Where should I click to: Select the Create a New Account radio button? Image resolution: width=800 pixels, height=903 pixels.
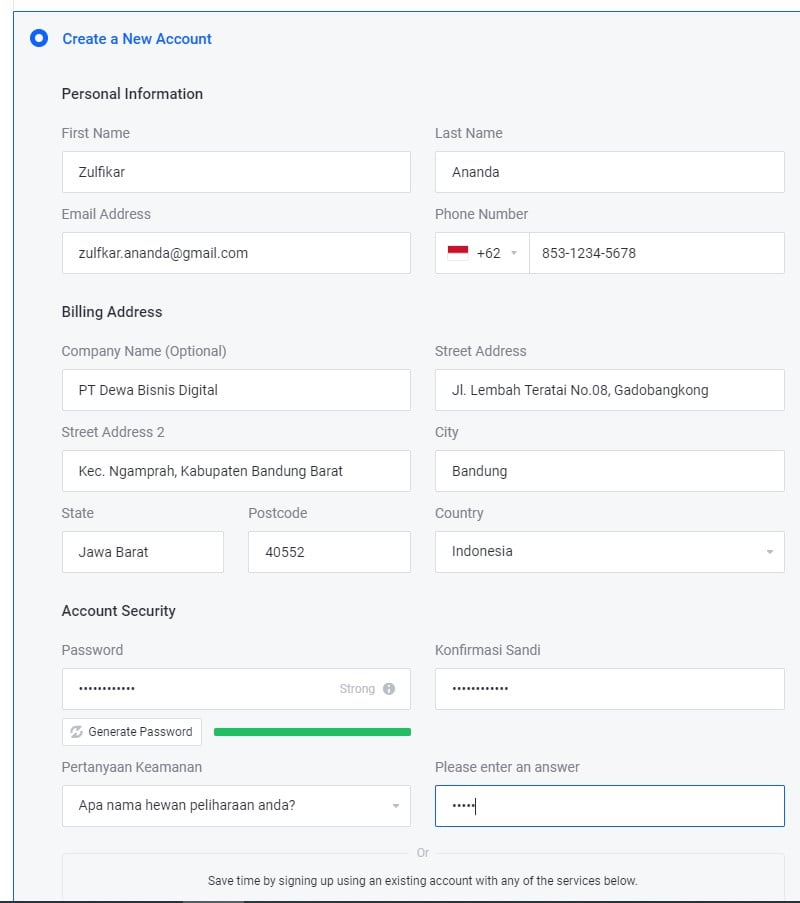tap(39, 39)
